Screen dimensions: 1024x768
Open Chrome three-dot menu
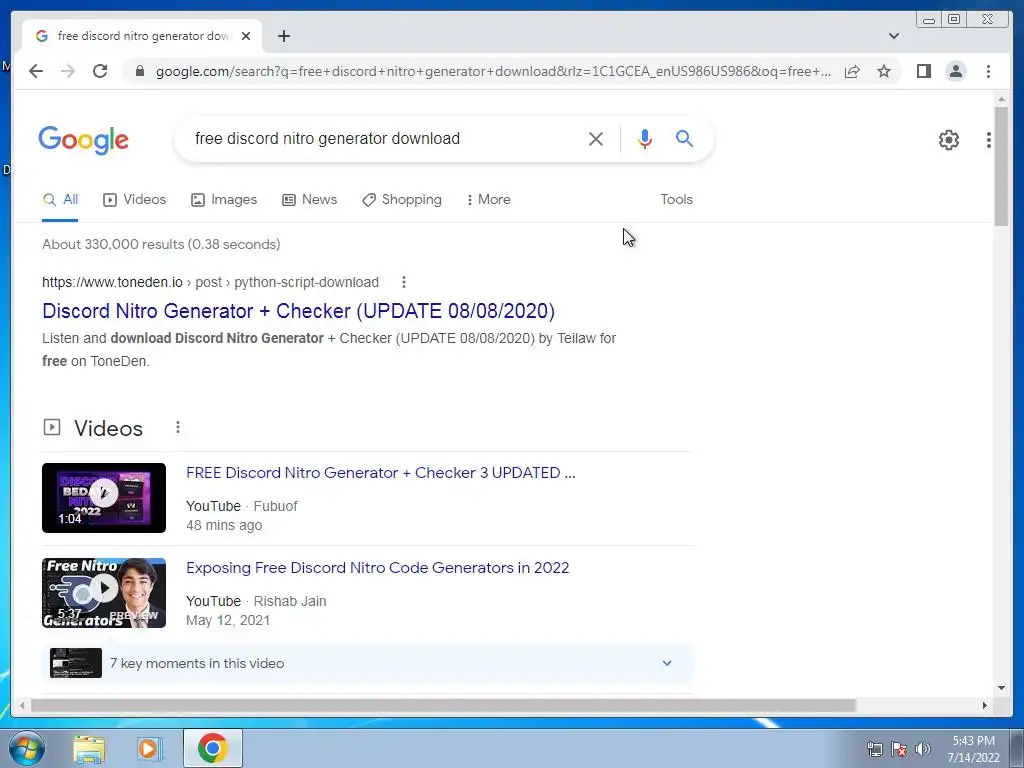[x=989, y=71]
